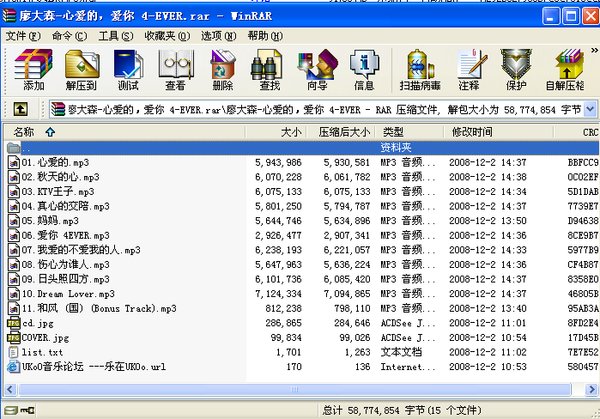Image resolution: width=600 pixels, height=419 pixels.
Task: Click the 自解压格式 (SFX) icon
Action: (x=565, y=70)
